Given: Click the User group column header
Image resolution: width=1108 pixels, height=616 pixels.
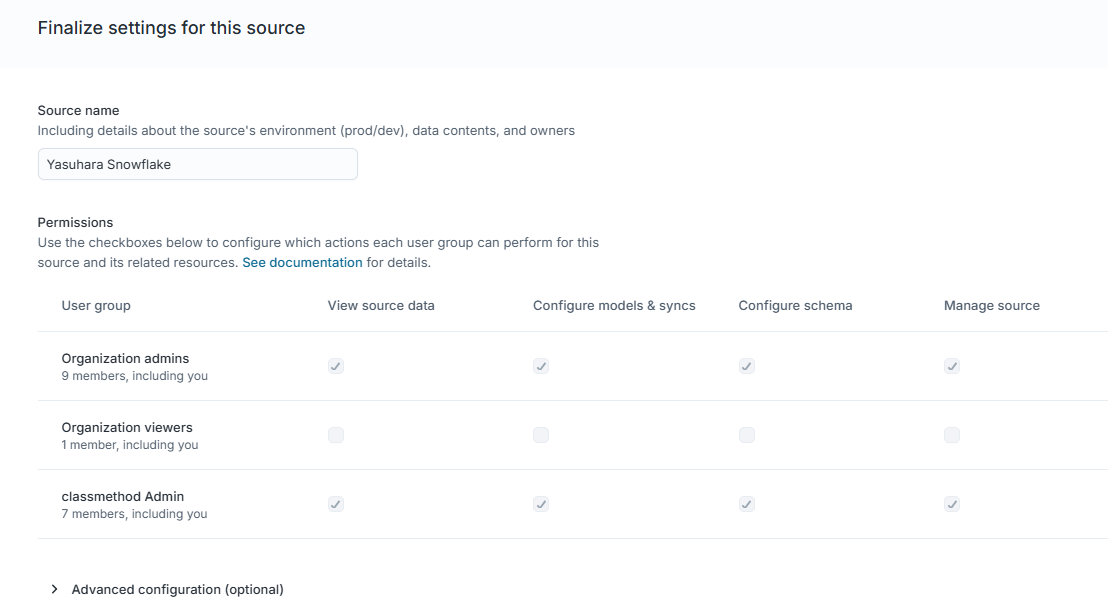Looking at the screenshot, I should [96, 305].
